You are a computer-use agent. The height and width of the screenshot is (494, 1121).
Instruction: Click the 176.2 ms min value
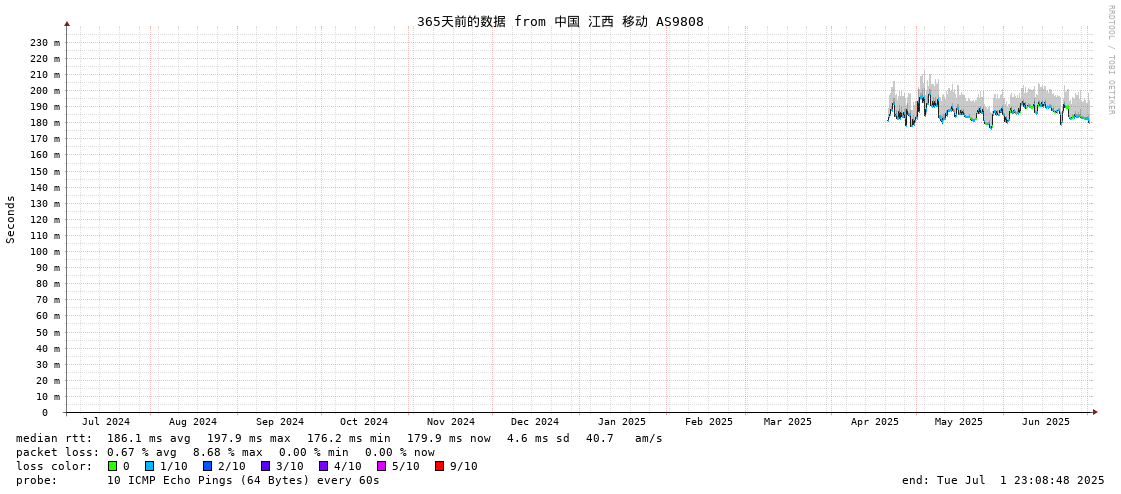coord(349,438)
